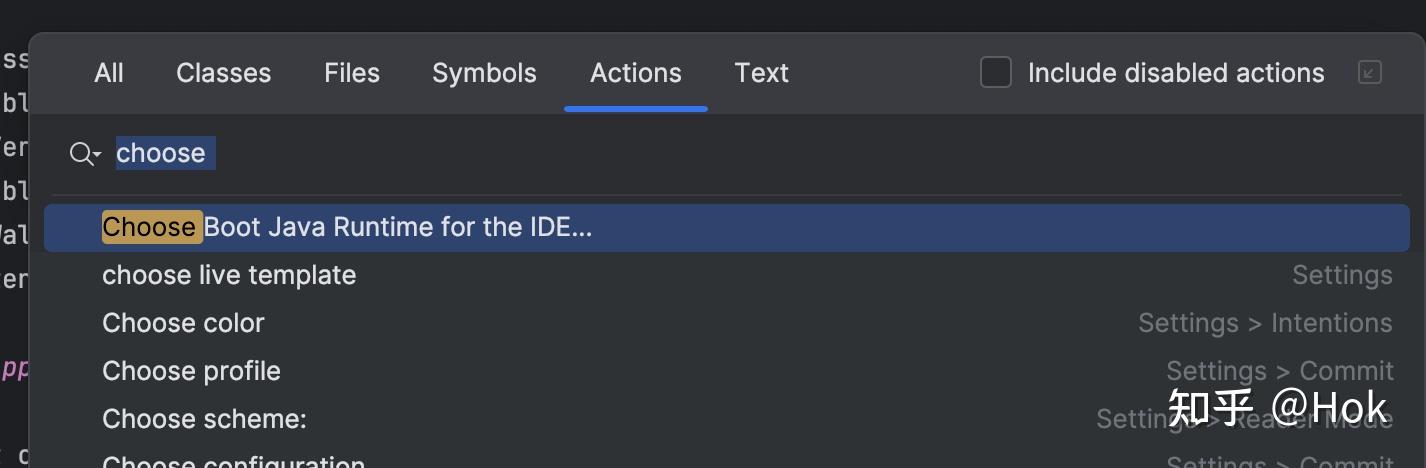This screenshot has height=468, width=1426.
Task: Open the Classes tab
Action: click(223, 73)
